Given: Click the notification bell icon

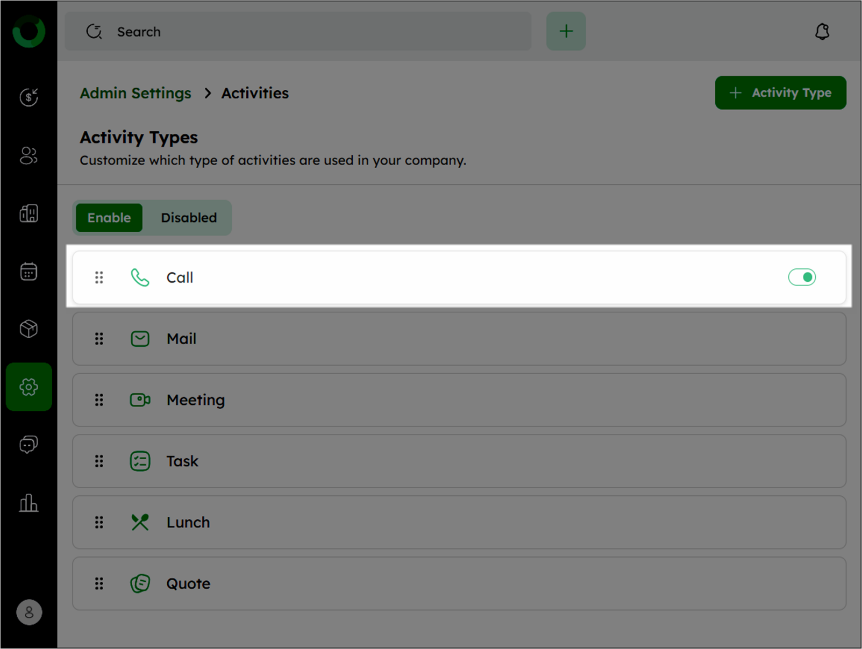Looking at the screenshot, I should click(x=822, y=31).
